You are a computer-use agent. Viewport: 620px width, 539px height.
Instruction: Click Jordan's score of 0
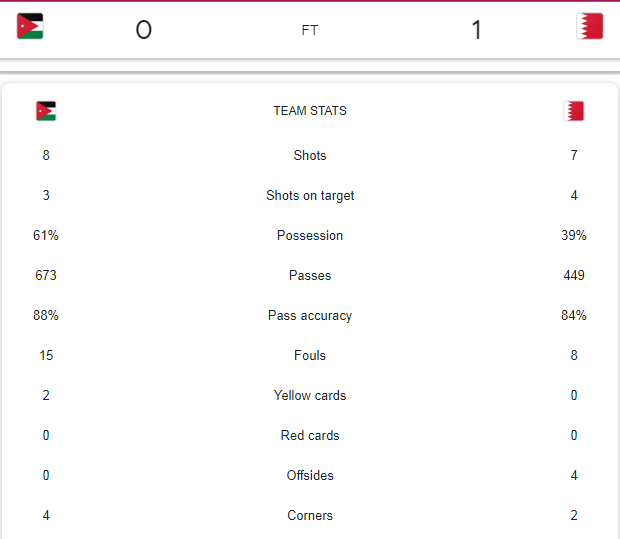coord(144,30)
